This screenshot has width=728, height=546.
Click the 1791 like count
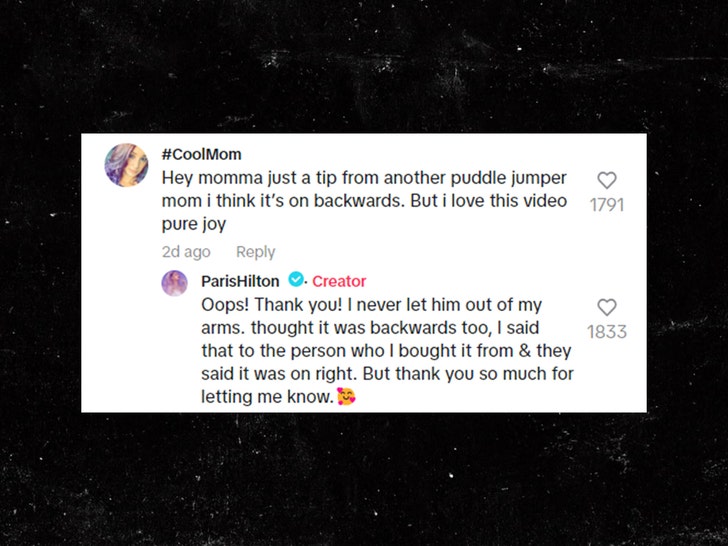(606, 205)
